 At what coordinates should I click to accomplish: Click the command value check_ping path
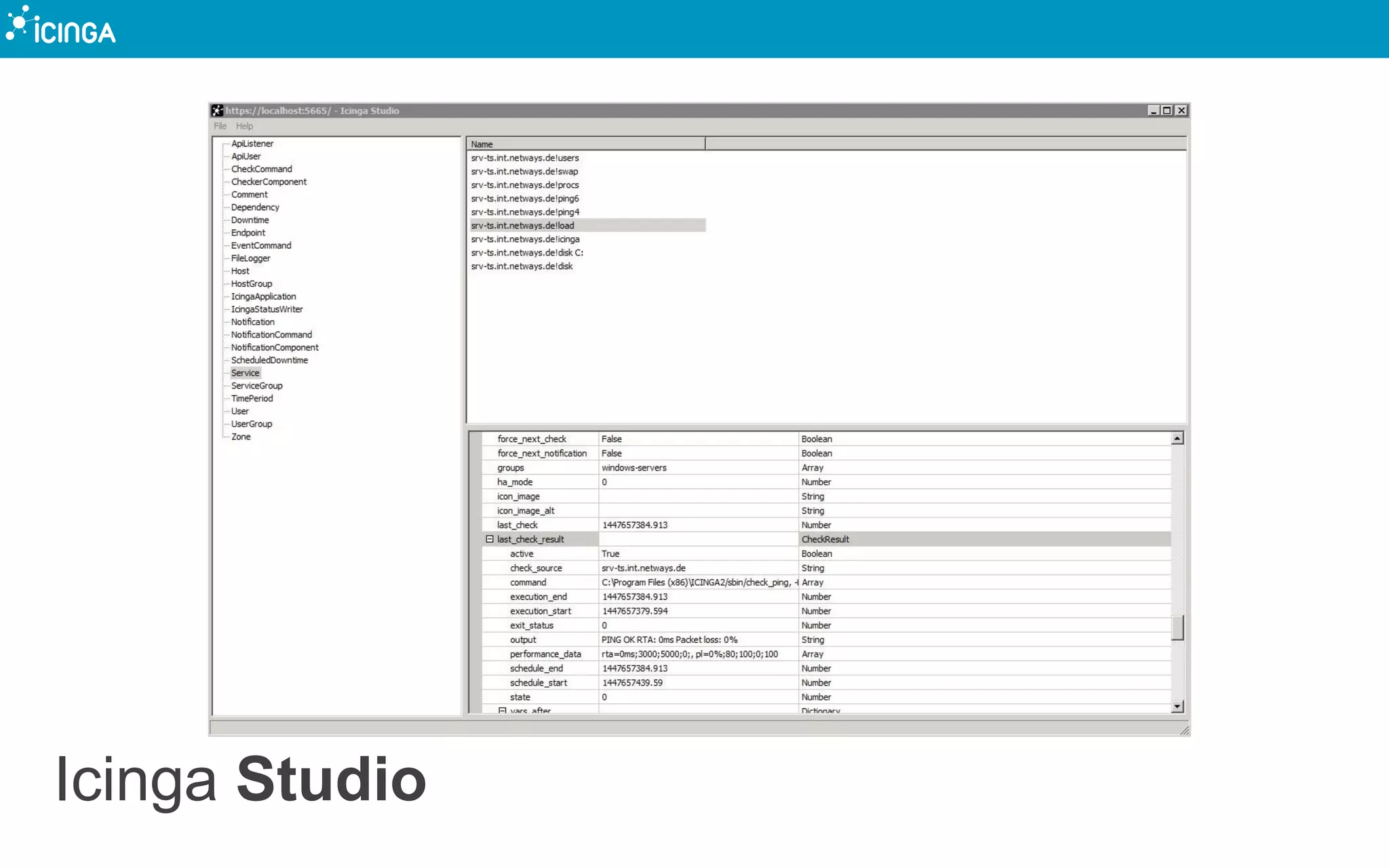pos(699,583)
